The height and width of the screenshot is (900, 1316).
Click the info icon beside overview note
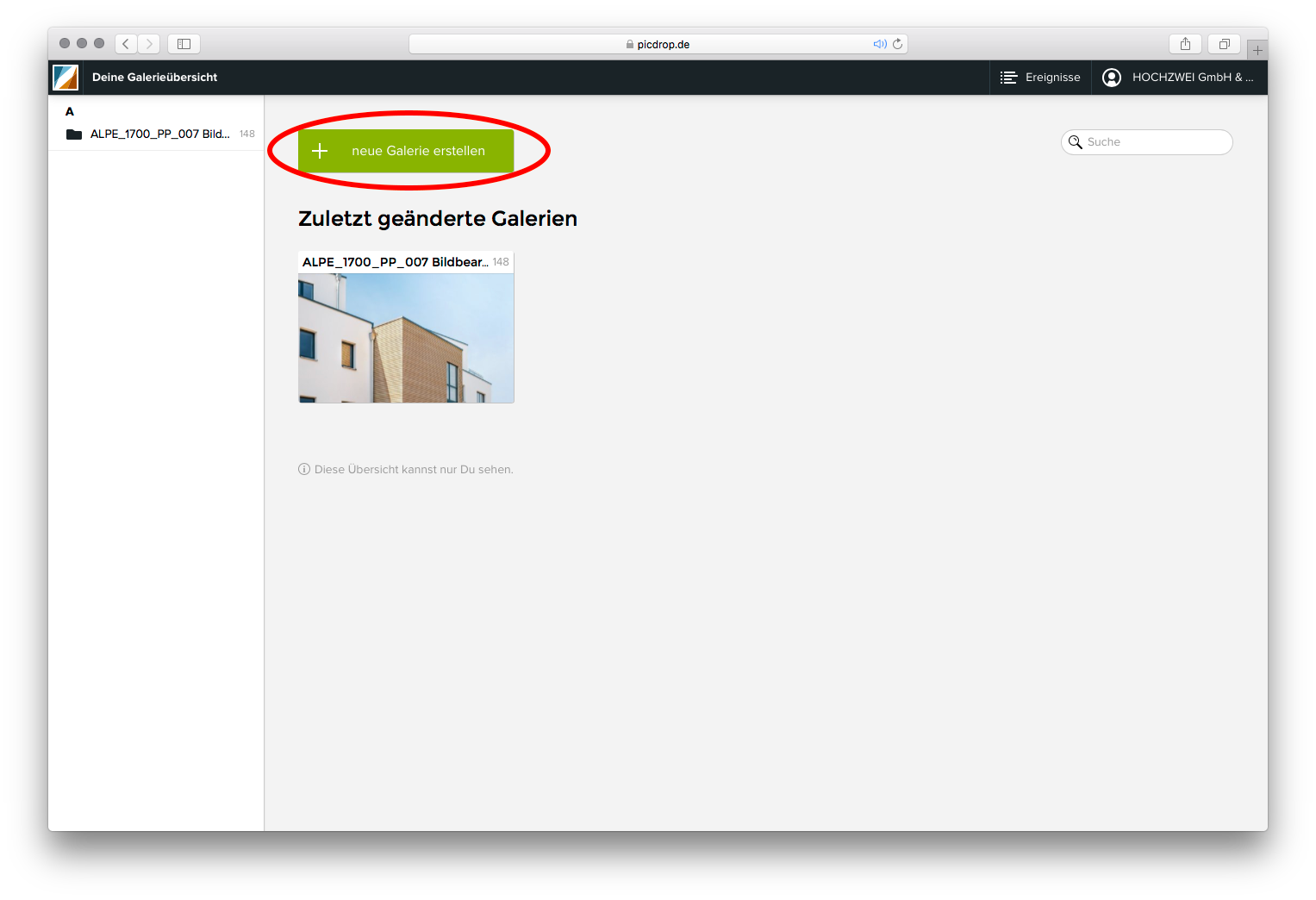pyautogui.click(x=304, y=470)
